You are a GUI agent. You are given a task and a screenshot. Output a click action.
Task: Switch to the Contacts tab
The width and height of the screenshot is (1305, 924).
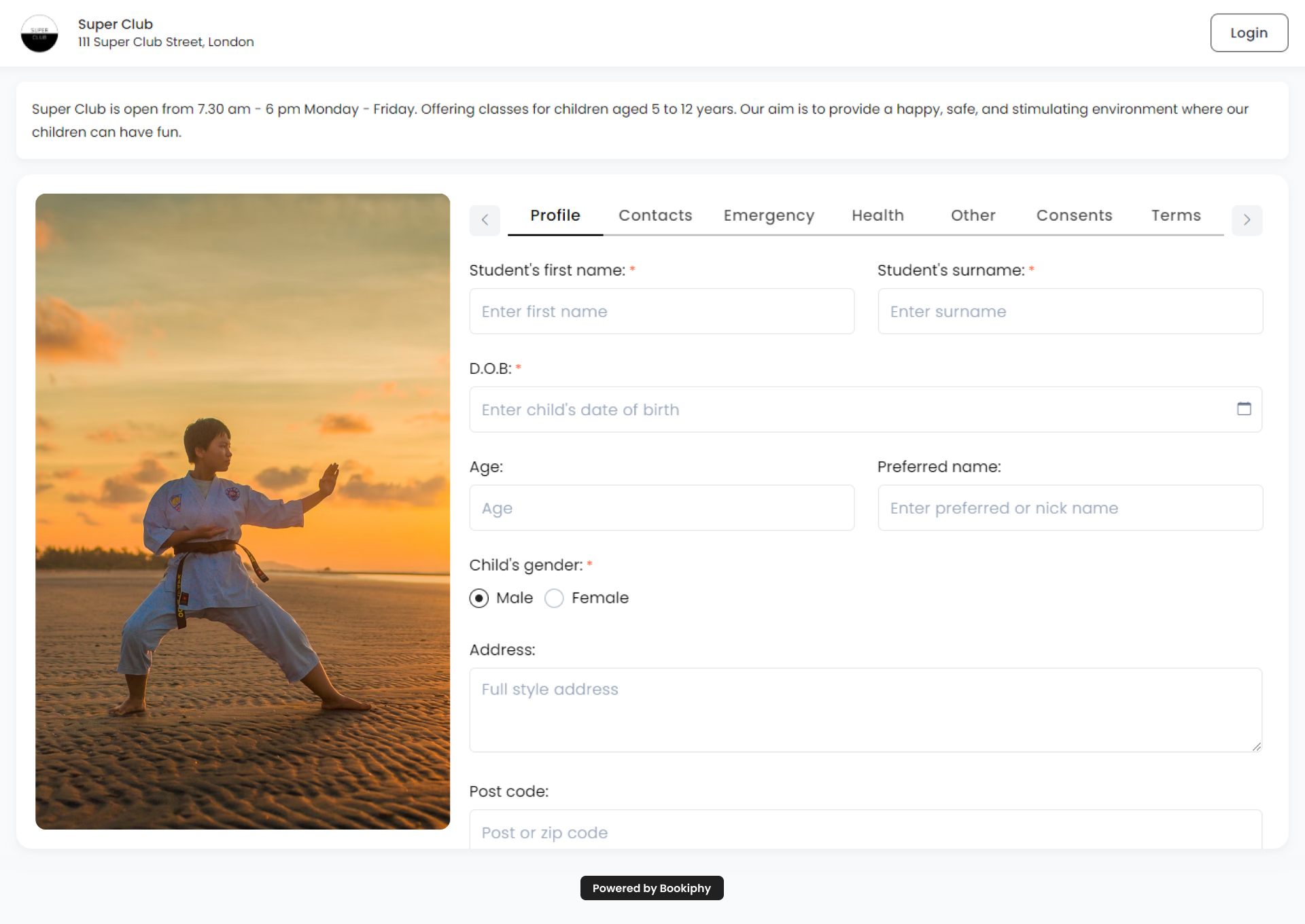655,215
